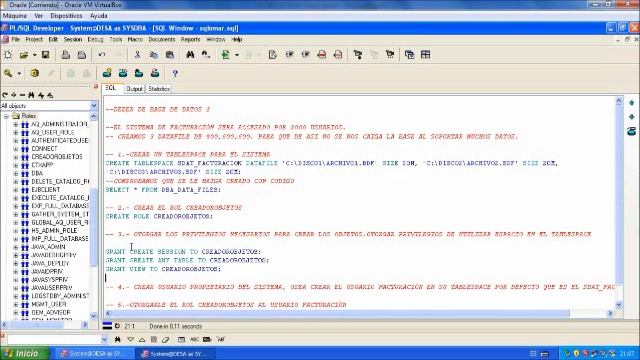
Task: Select the EJBCLIENT role in the tree
Action: click(x=46, y=190)
